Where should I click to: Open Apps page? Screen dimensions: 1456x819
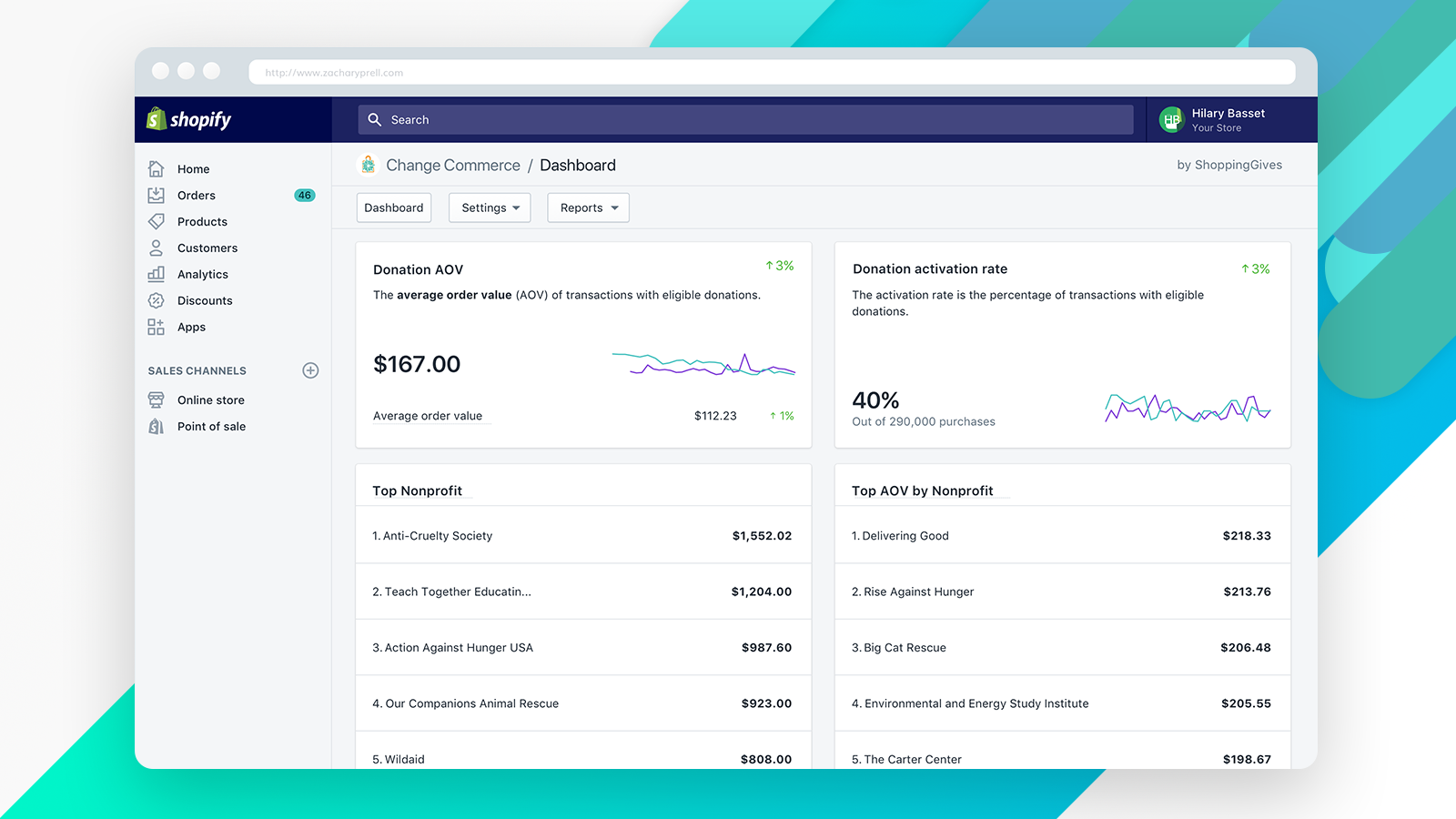click(x=191, y=328)
